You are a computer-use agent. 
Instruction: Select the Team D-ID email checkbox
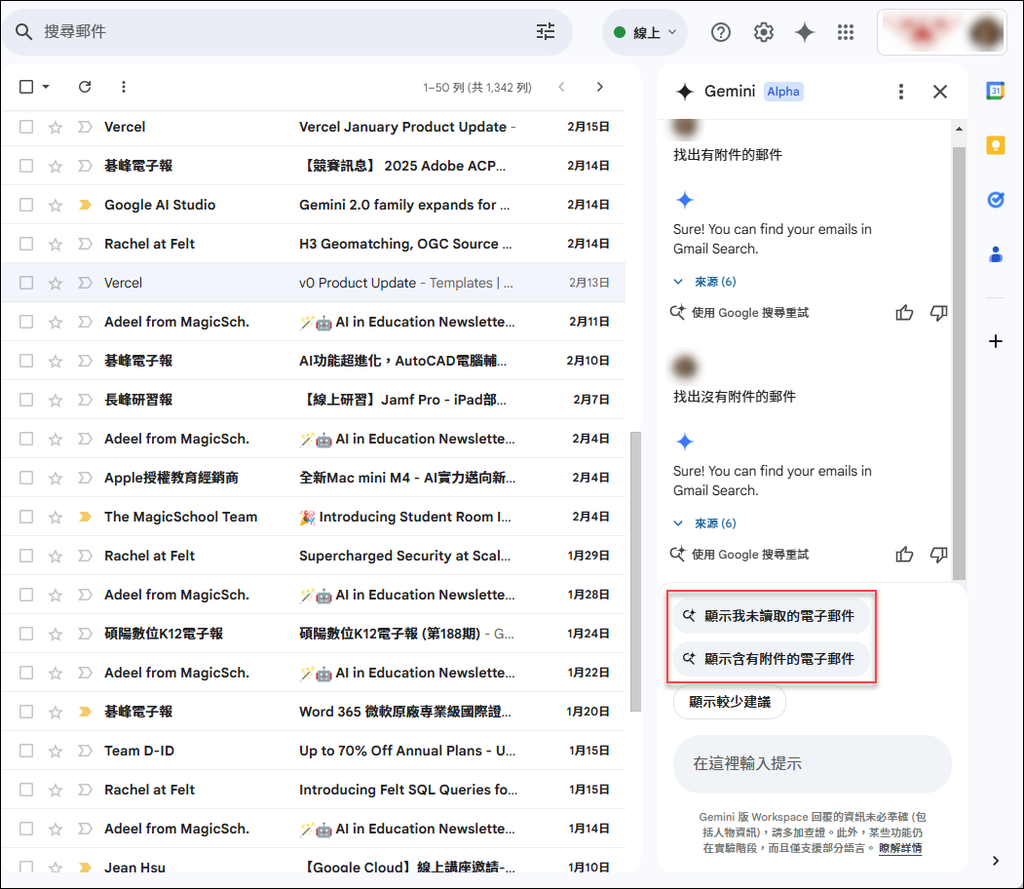[x=26, y=751]
